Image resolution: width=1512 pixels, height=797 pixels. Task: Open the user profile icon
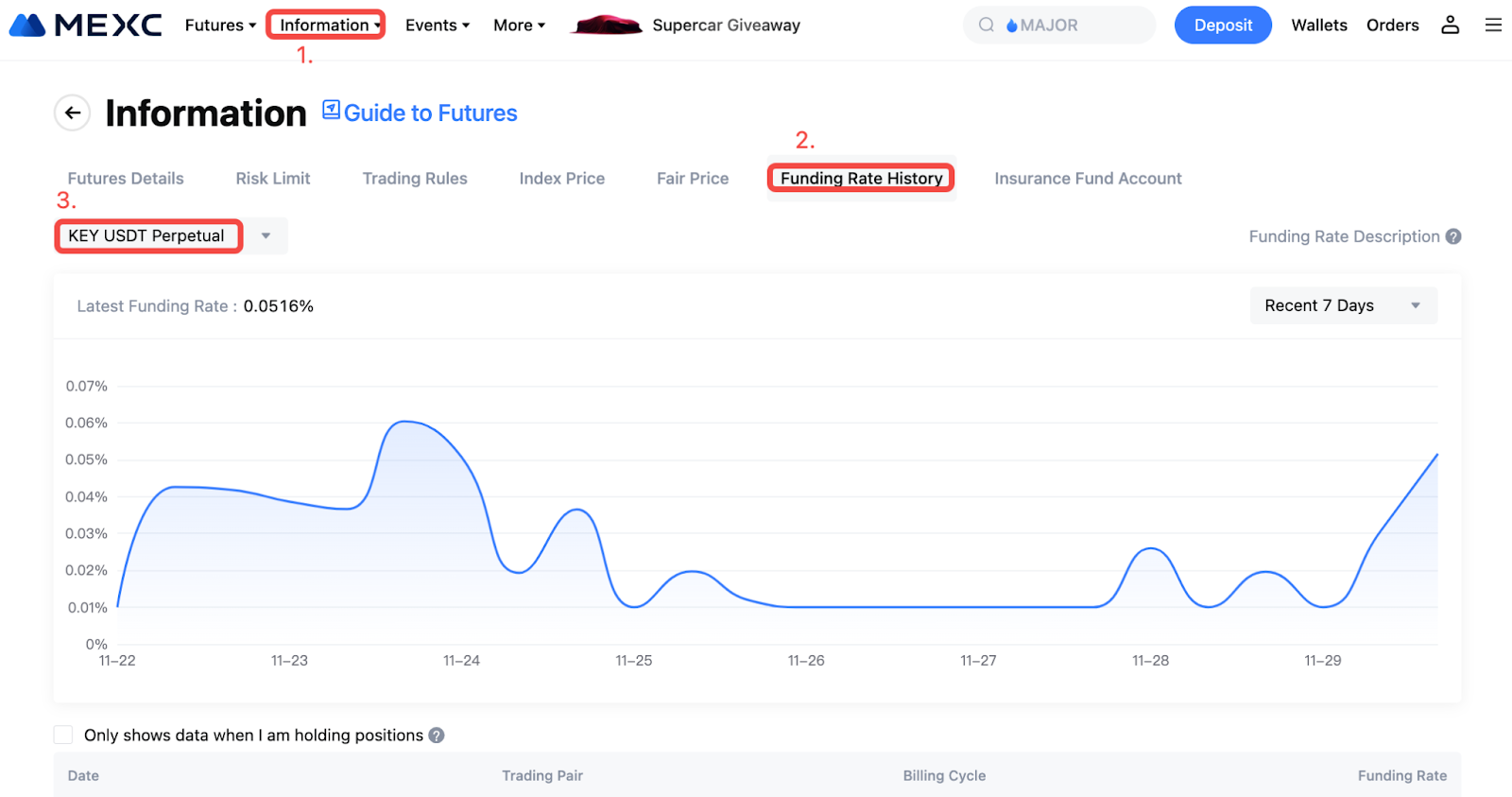[1450, 26]
